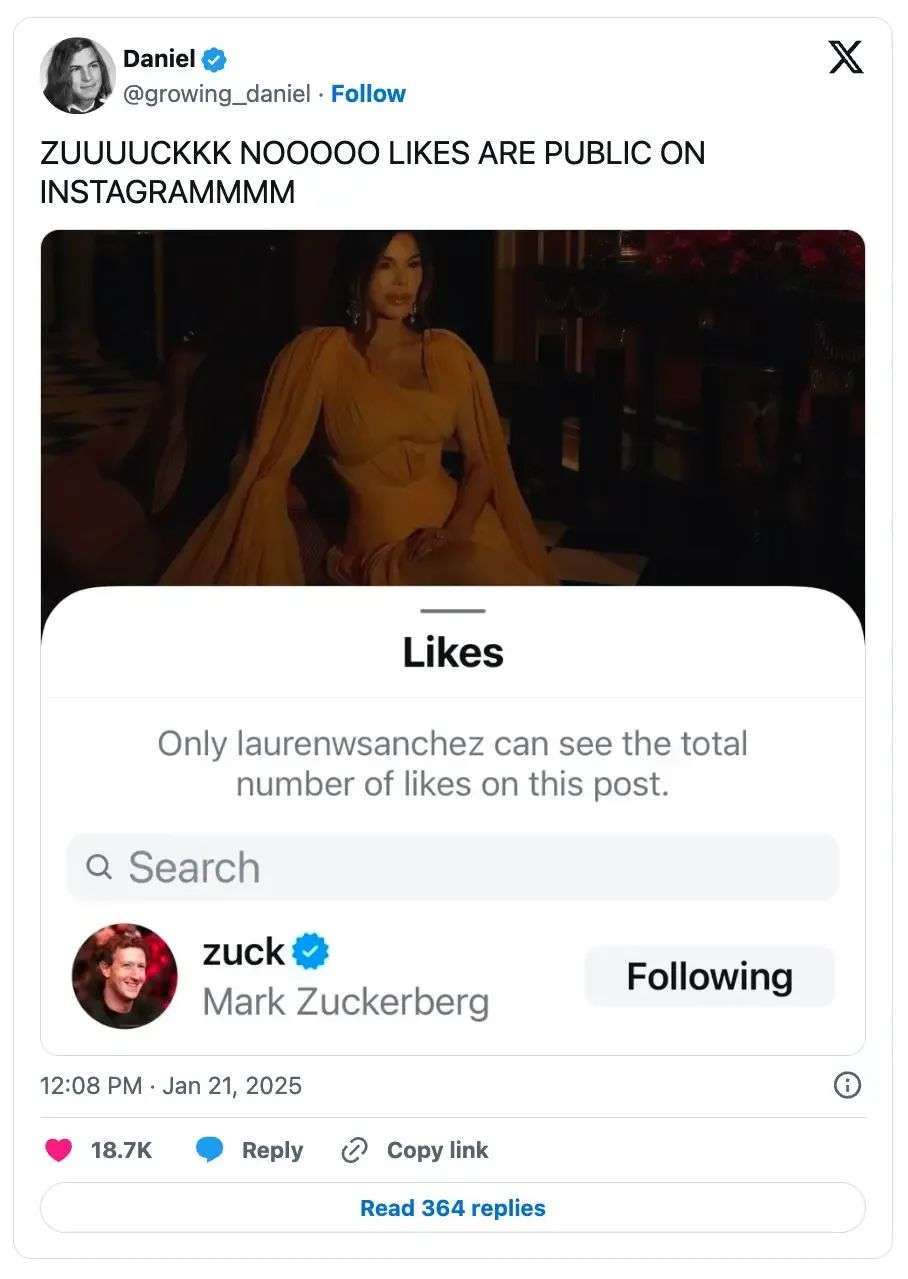Click the blue reply bubble icon
Image resolution: width=908 pixels, height=1279 pixels.
pos(209,1150)
